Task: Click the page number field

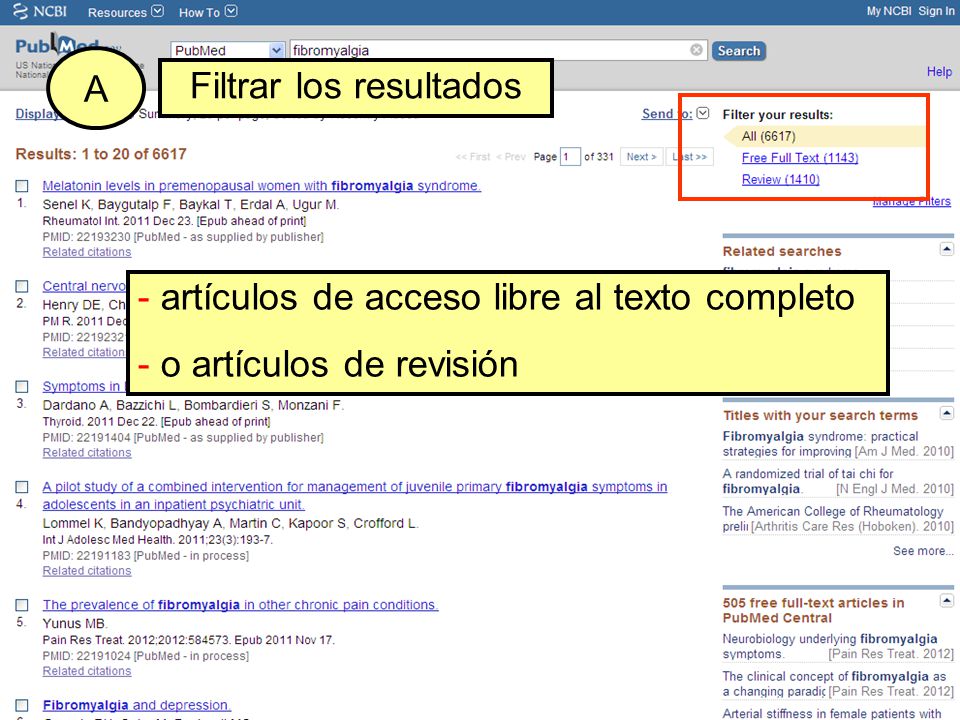Action: coord(570,157)
